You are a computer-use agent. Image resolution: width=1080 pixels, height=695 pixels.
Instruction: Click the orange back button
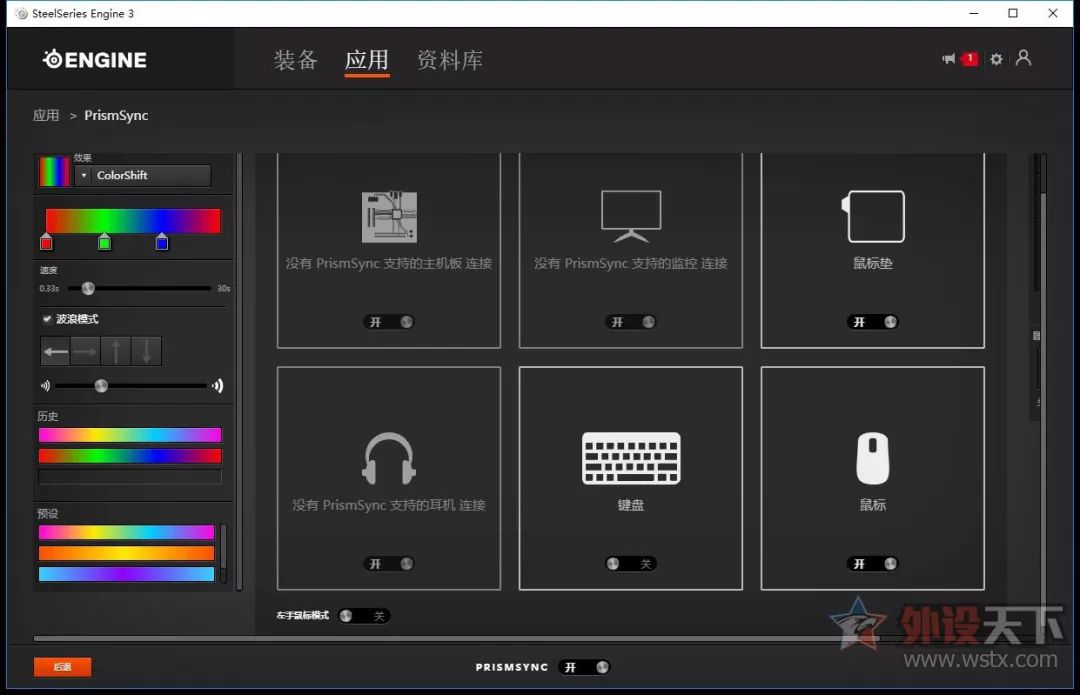pyautogui.click(x=63, y=667)
